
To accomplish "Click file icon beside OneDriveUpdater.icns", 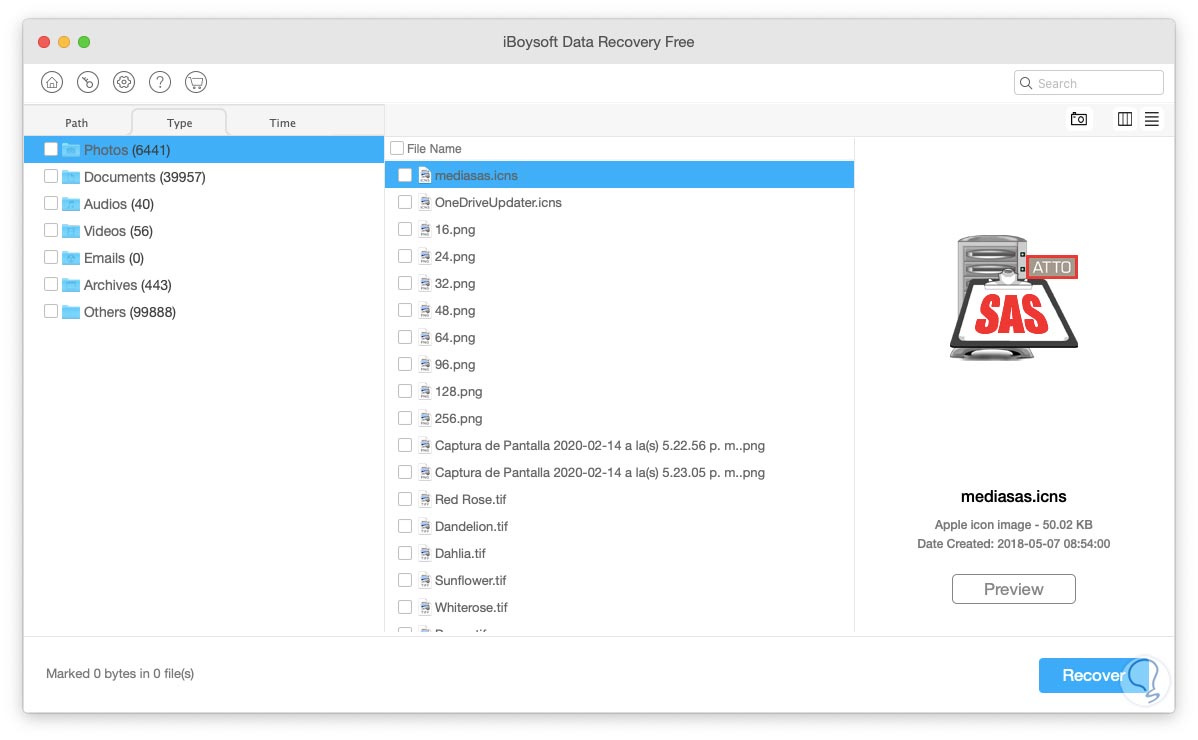I will click(425, 202).
